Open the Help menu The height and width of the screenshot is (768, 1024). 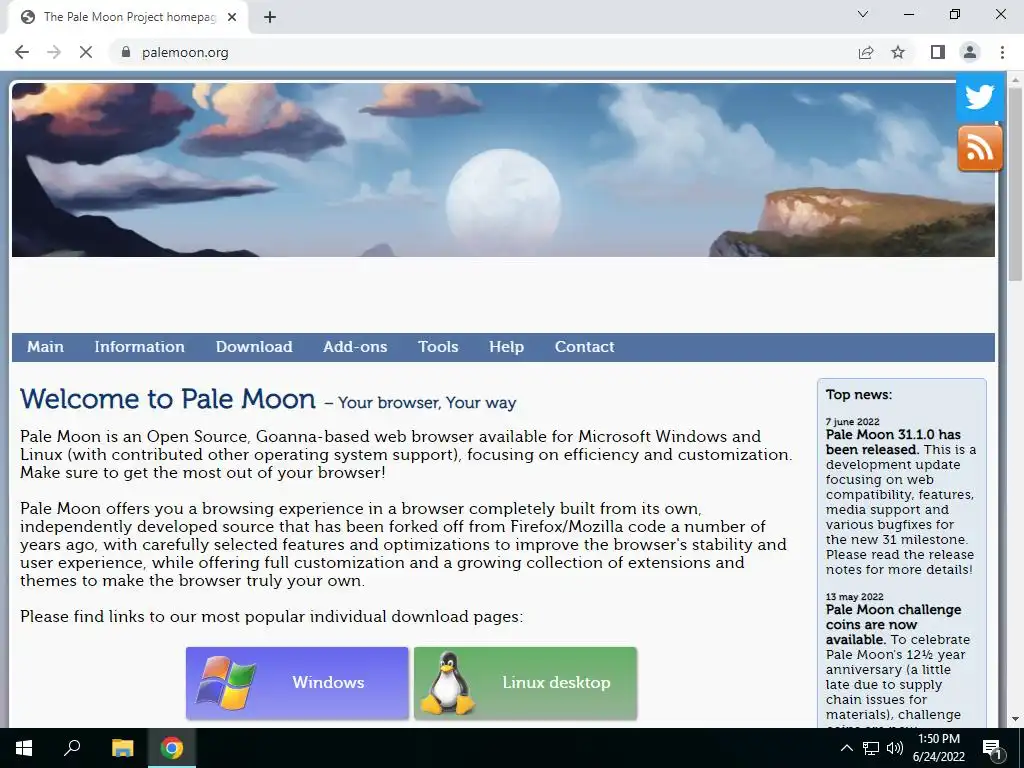pyautogui.click(x=506, y=347)
